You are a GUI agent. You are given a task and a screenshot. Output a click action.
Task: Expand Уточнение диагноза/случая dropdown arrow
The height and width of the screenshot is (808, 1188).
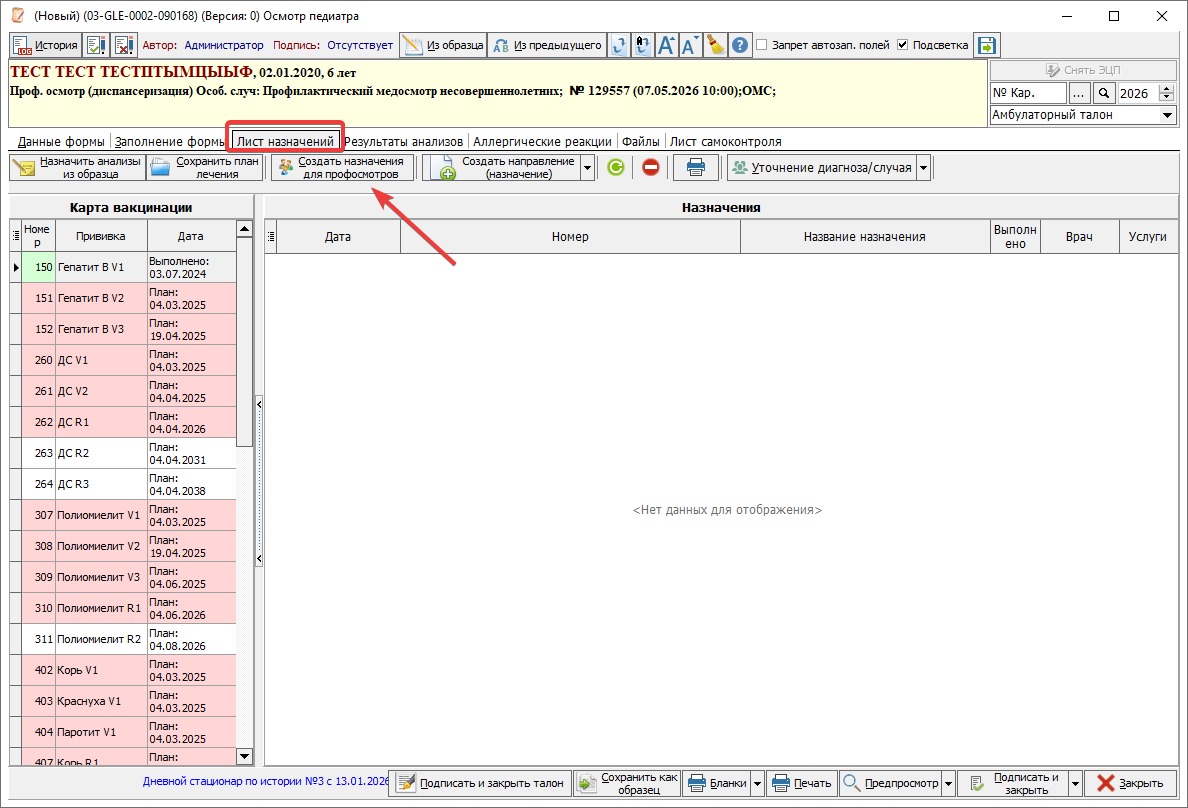[x=924, y=168]
